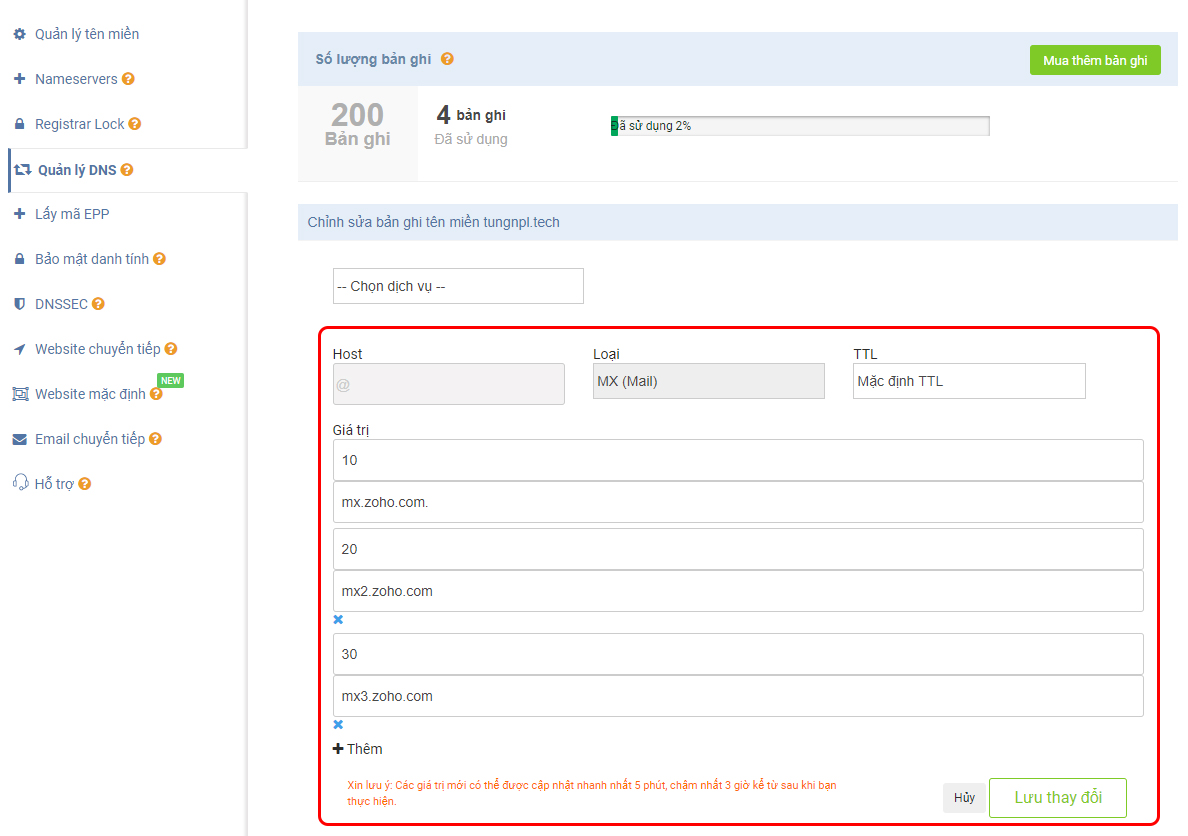Image resolution: width=1188 pixels, height=836 pixels.
Task: Open the help icon next to Bảo mật danh tính
Action: tap(159, 258)
